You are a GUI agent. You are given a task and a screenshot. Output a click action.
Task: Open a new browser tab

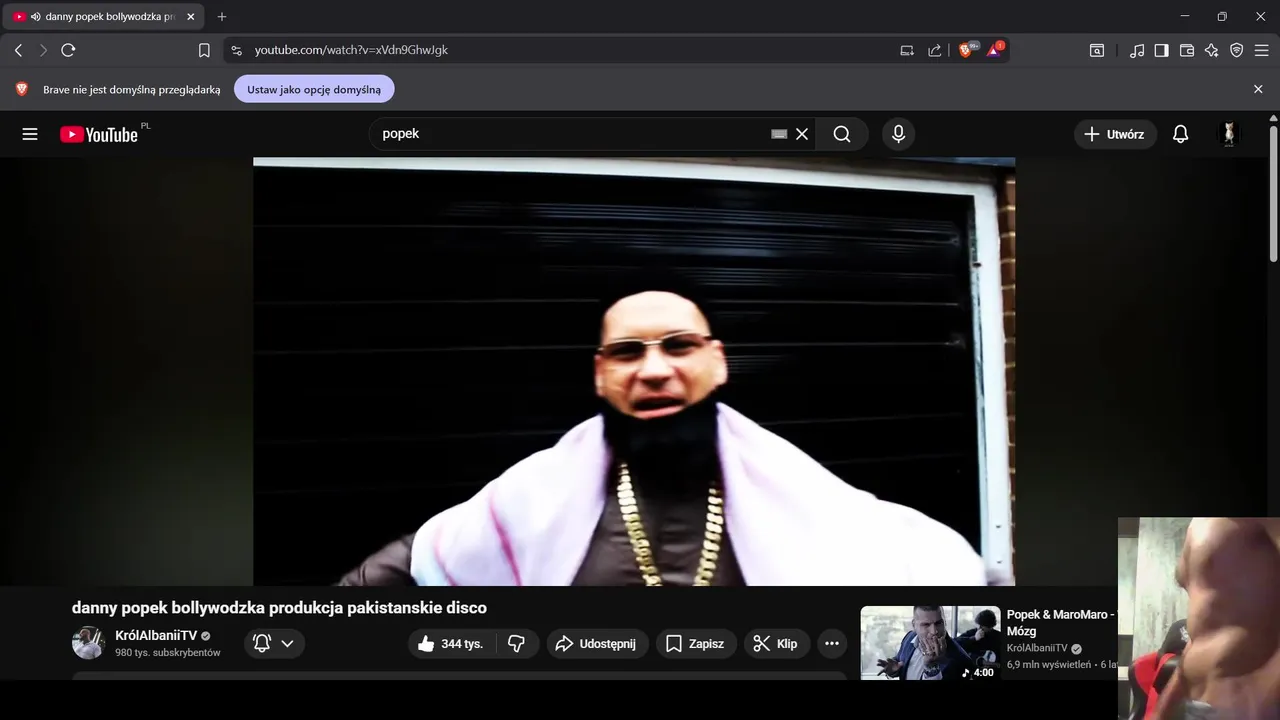pos(222,17)
